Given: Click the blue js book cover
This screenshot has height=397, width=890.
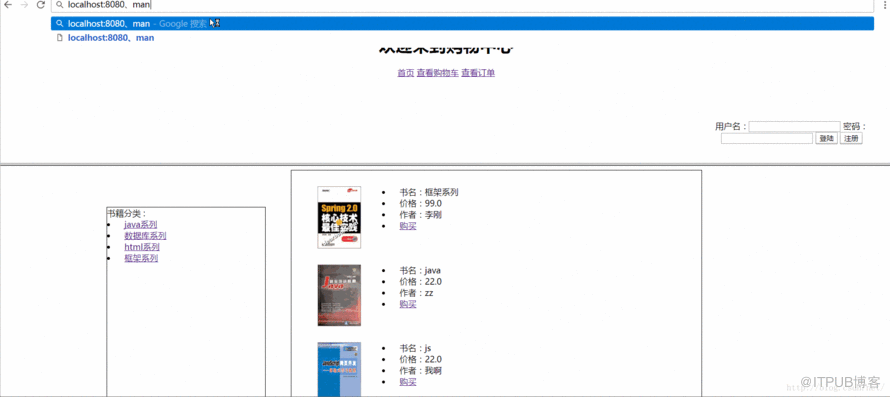Looking at the screenshot, I should [x=339, y=369].
